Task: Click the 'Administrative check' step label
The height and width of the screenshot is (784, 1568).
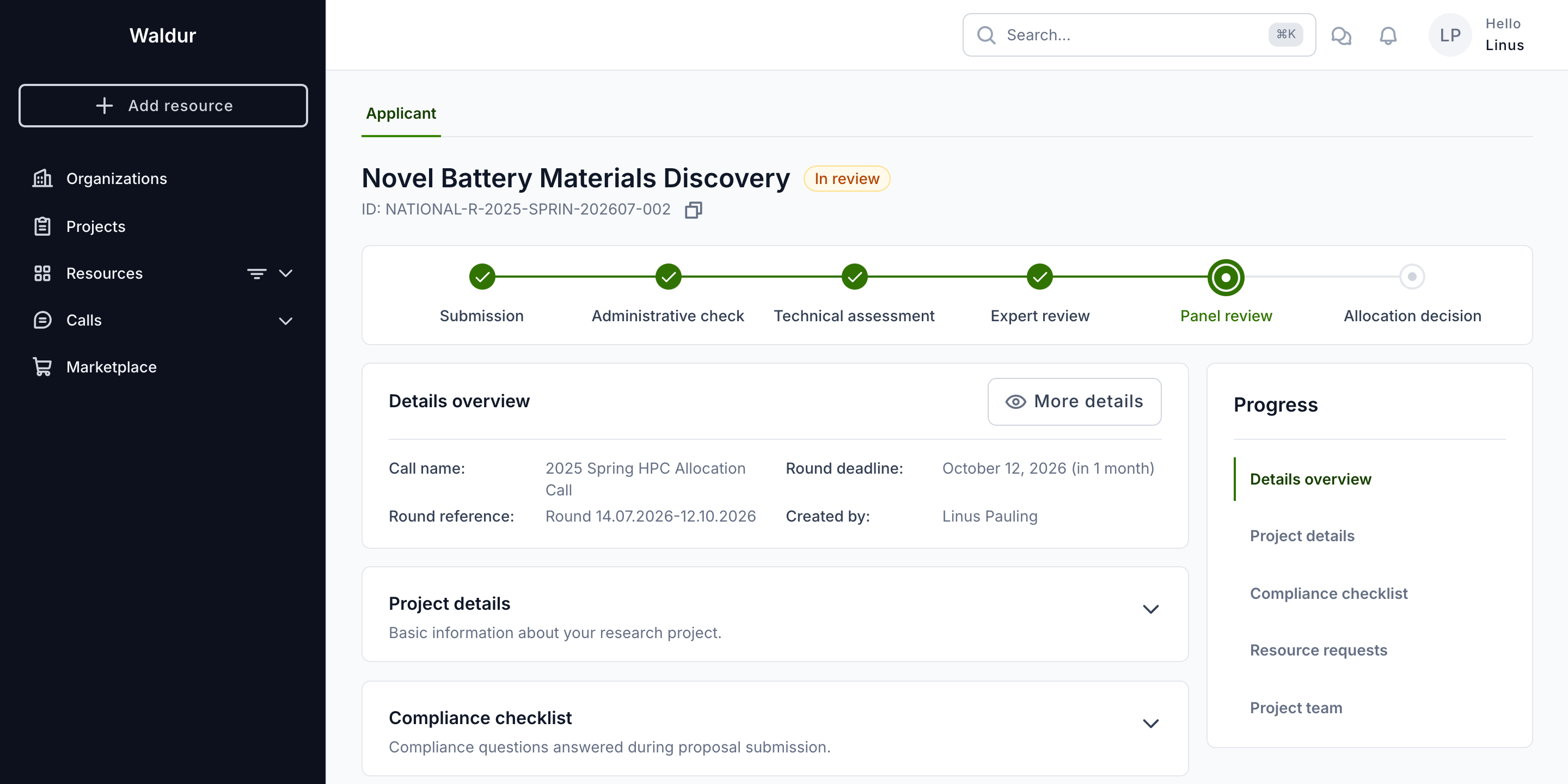Action: pos(667,316)
